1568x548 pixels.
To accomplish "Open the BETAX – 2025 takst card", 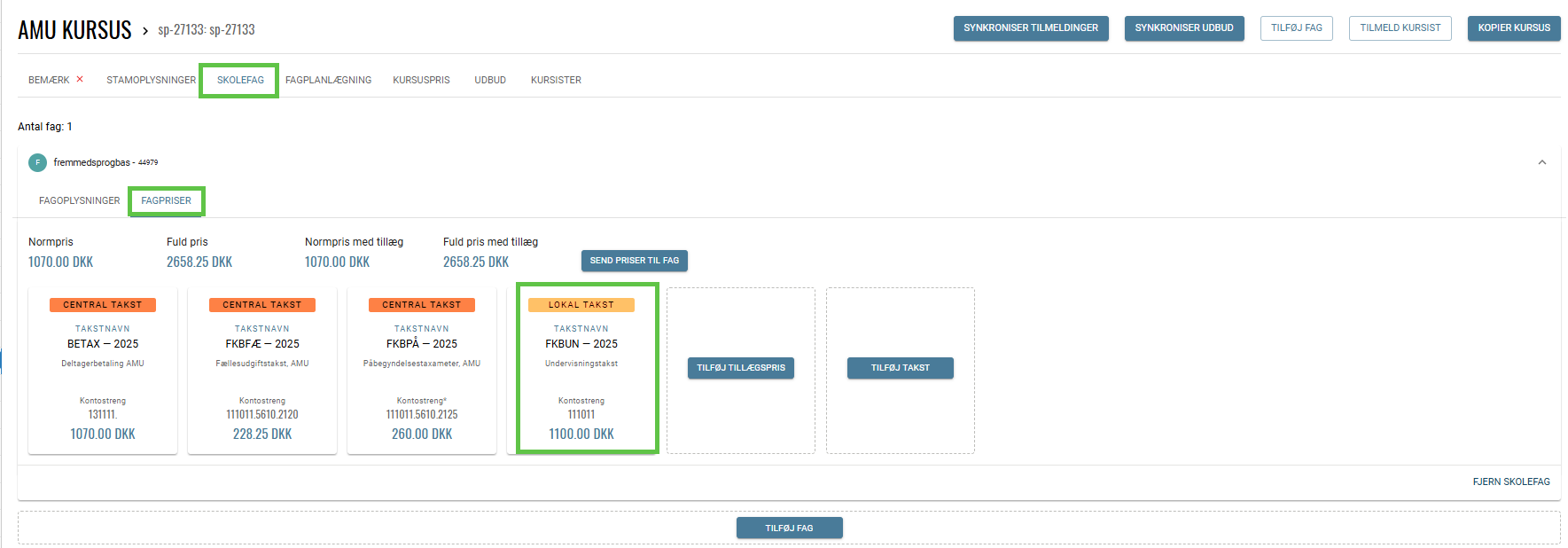I will (103, 371).
